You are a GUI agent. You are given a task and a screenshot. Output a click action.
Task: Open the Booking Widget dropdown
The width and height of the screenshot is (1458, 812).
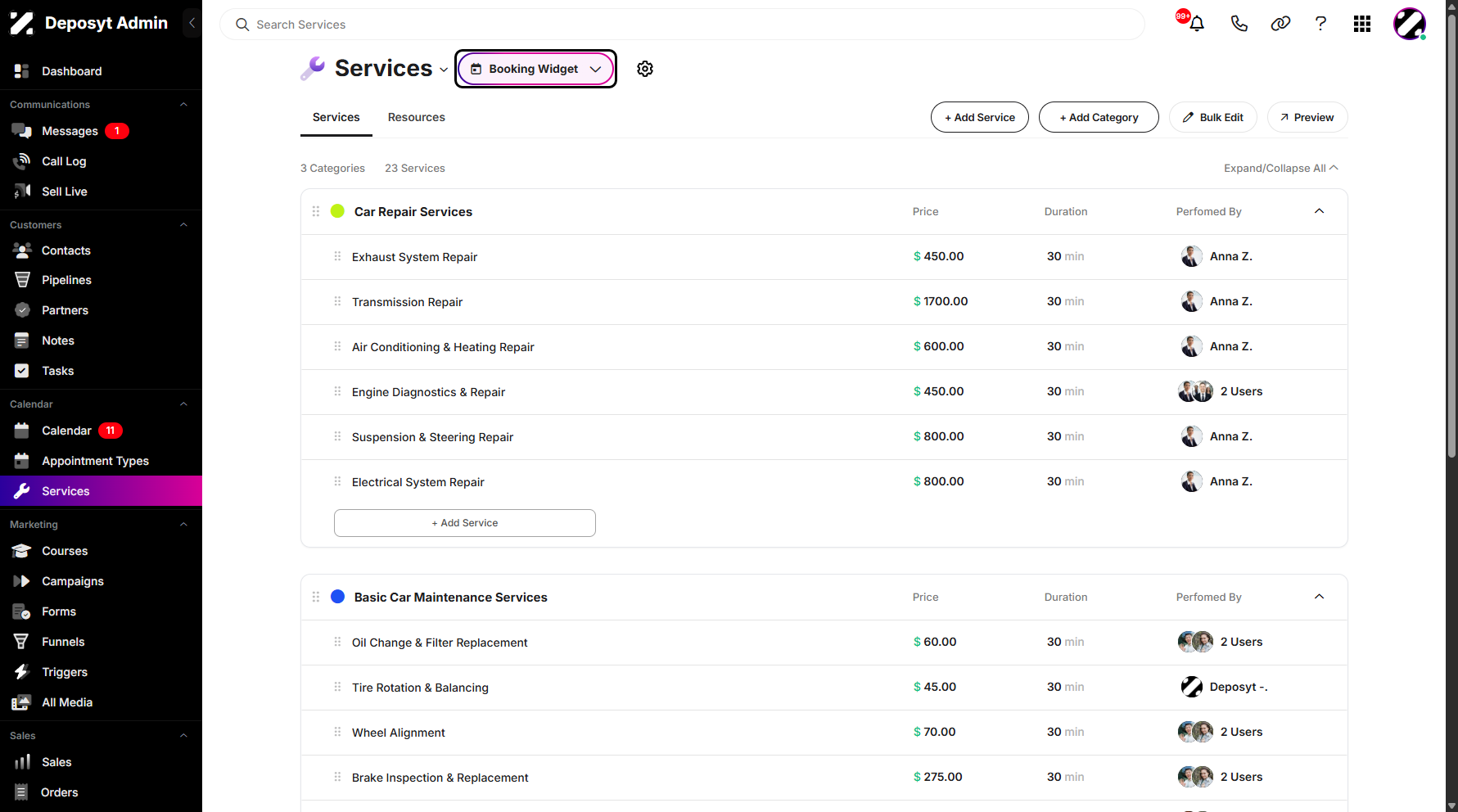535,69
